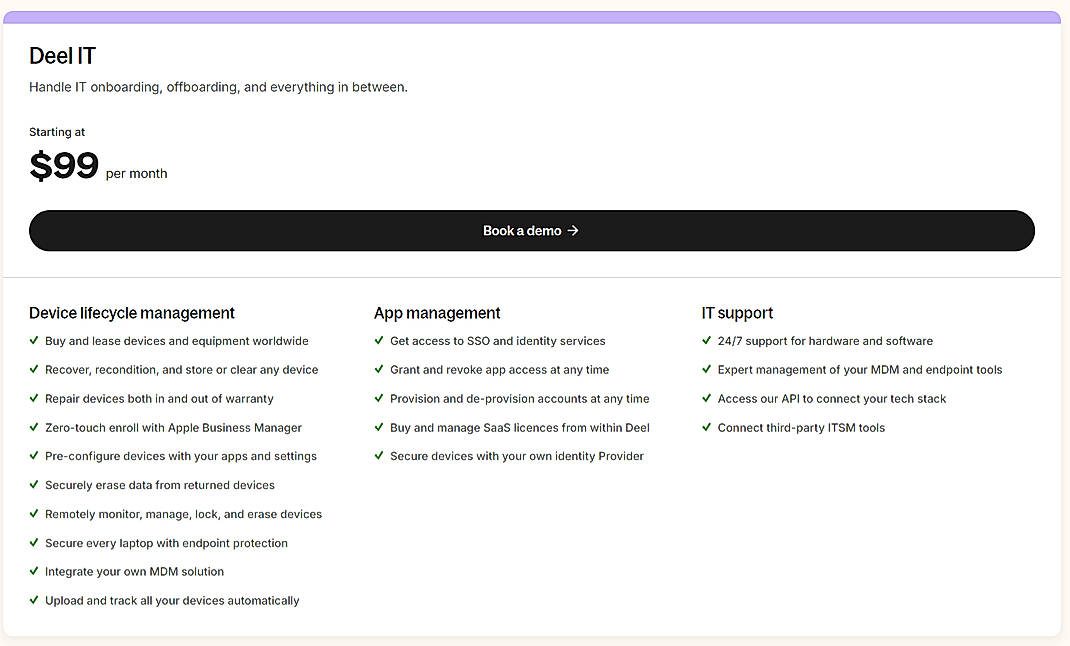Click "Access our API to connect your tech stack"

pyautogui.click(x=832, y=398)
